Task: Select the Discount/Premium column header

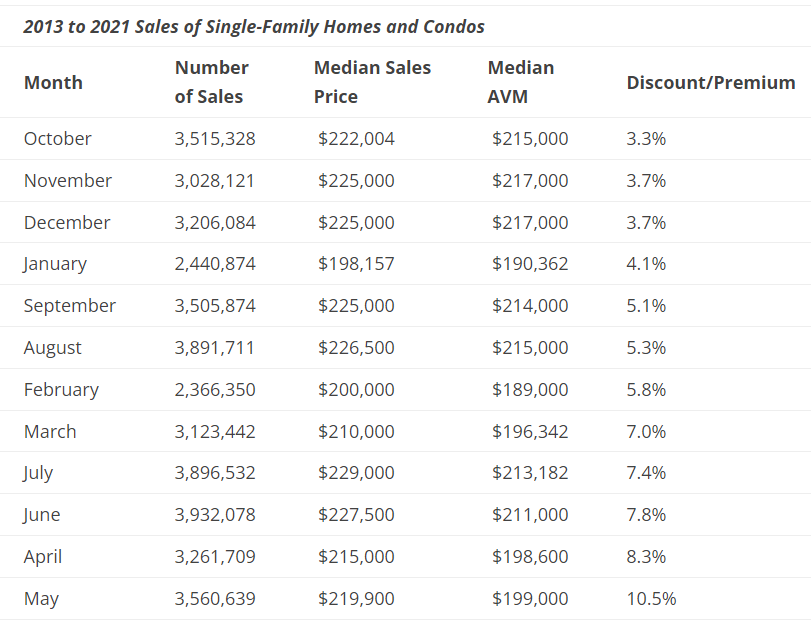Action: click(x=710, y=83)
